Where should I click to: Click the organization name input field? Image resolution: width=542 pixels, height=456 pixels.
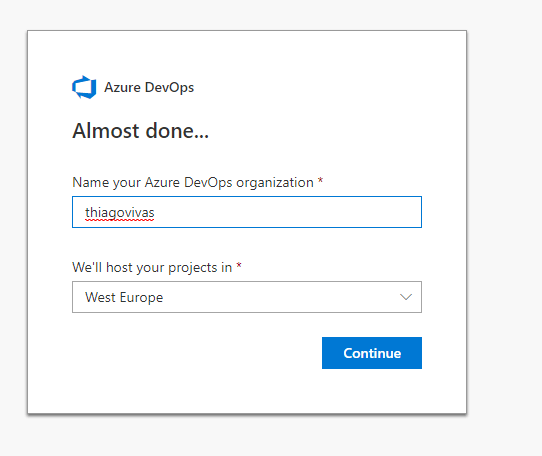click(247, 212)
